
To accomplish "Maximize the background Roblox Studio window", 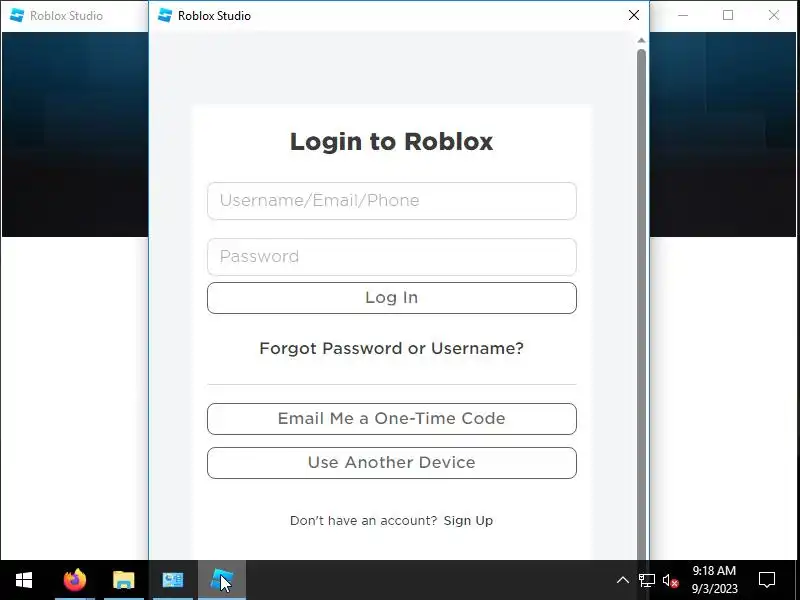I will 728,15.
